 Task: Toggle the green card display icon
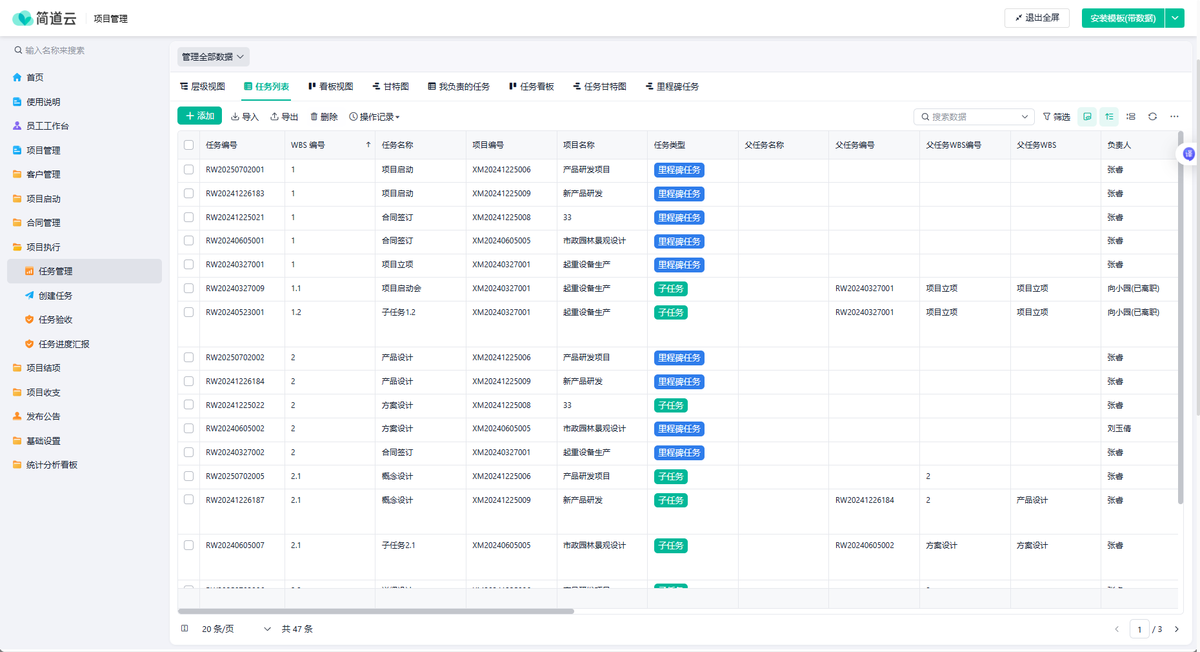point(1088,117)
